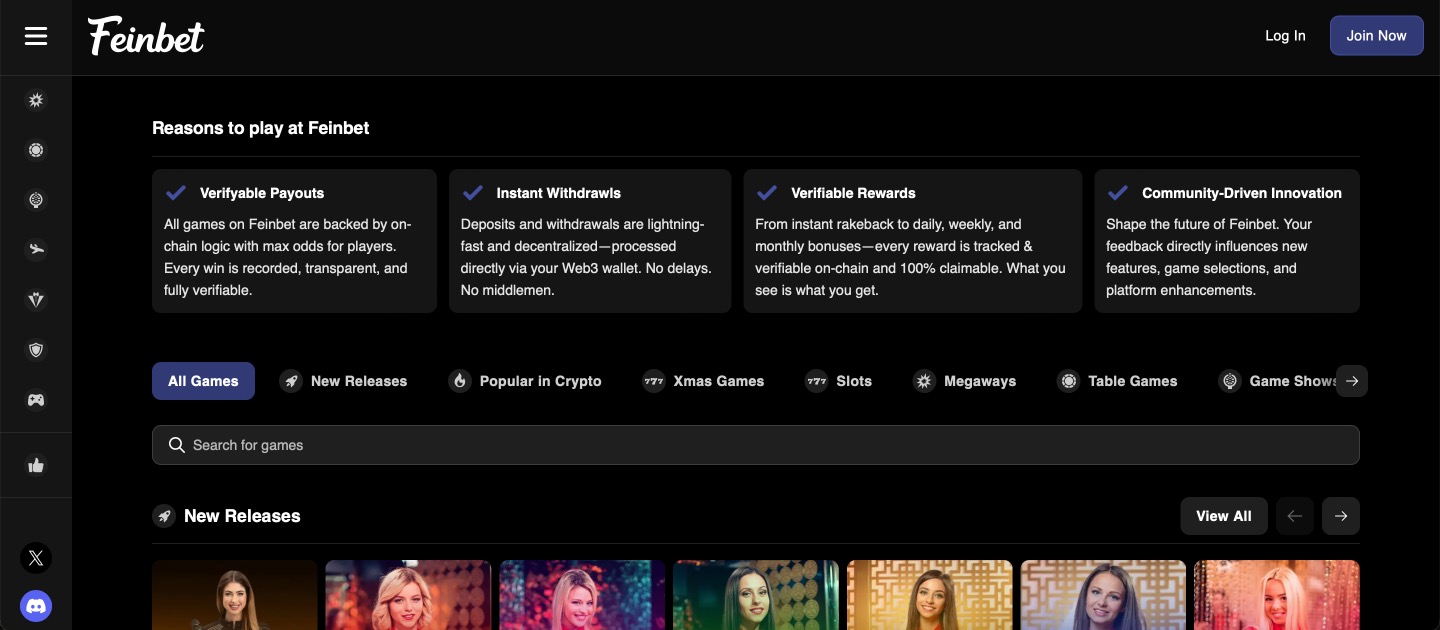The height and width of the screenshot is (630, 1440).
Task: Click the game controller sidebar icon
Action: pos(36,400)
